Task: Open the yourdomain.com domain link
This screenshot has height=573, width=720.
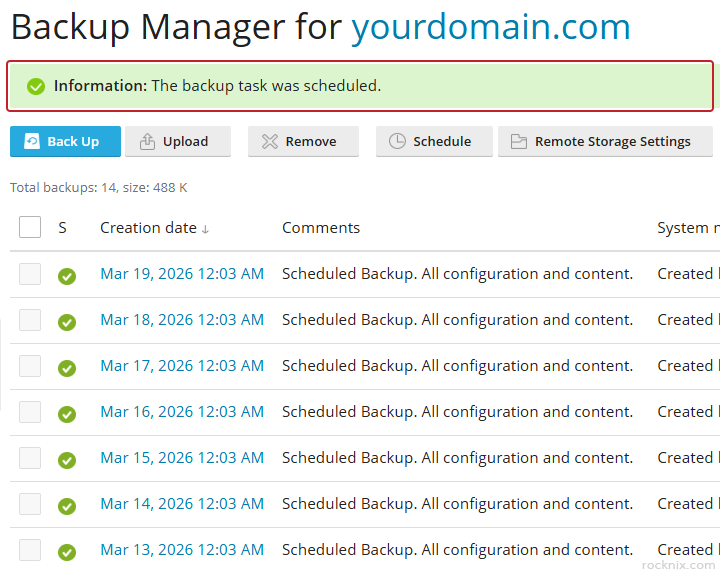Action: click(490, 27)
